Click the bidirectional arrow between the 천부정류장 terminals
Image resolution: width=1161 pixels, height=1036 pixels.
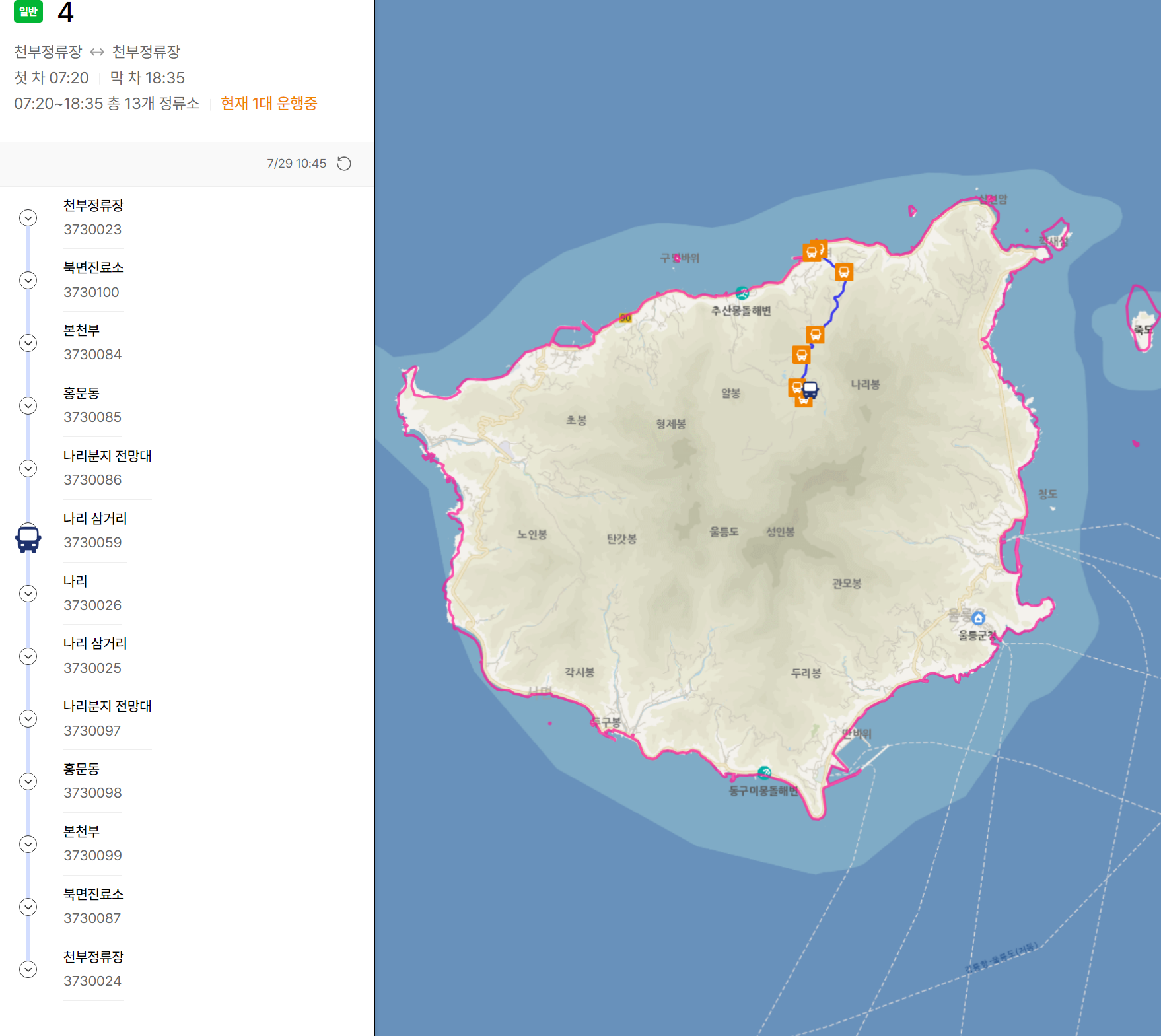tap(97, 52)
